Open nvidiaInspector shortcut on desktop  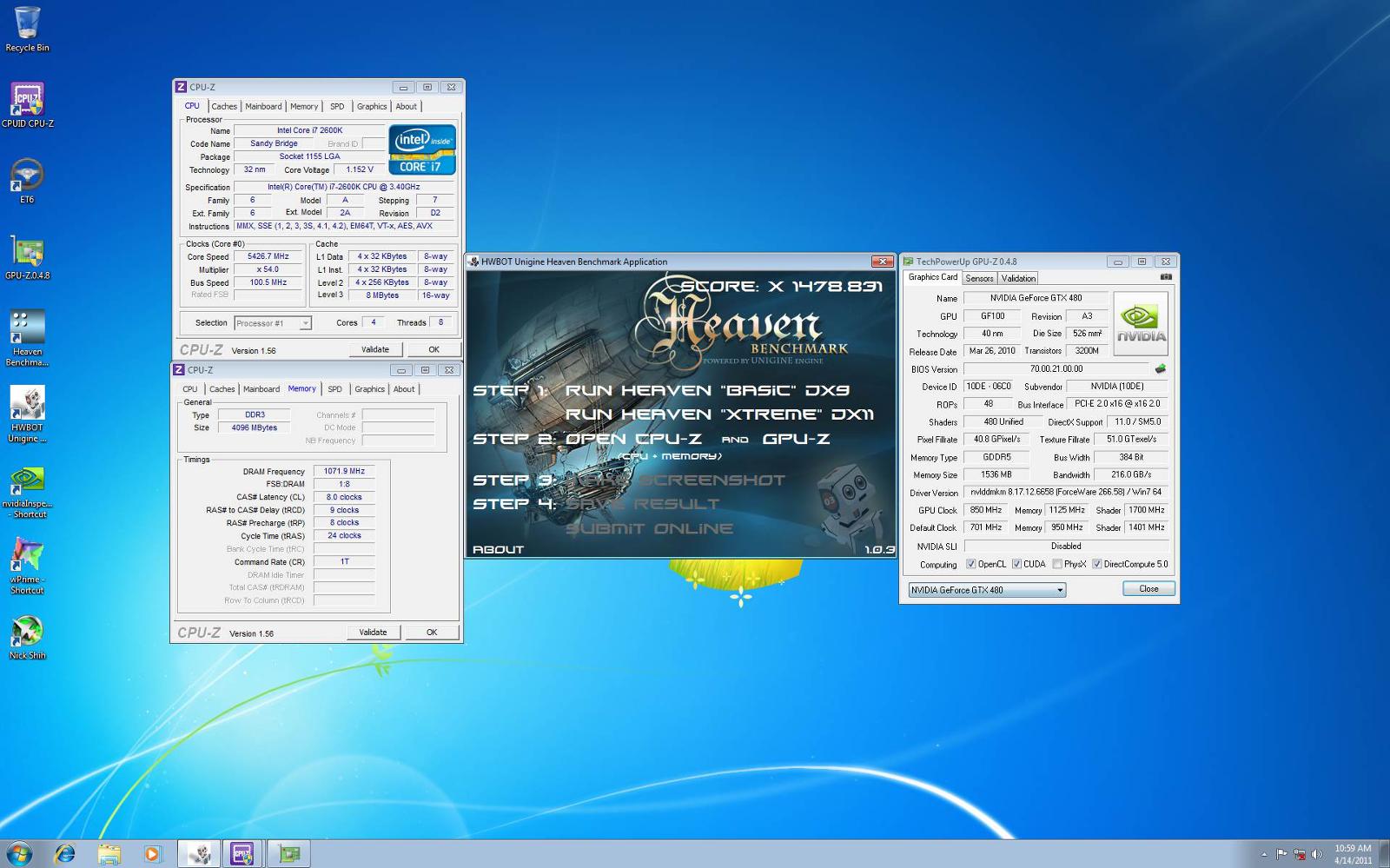pos(27,492)
